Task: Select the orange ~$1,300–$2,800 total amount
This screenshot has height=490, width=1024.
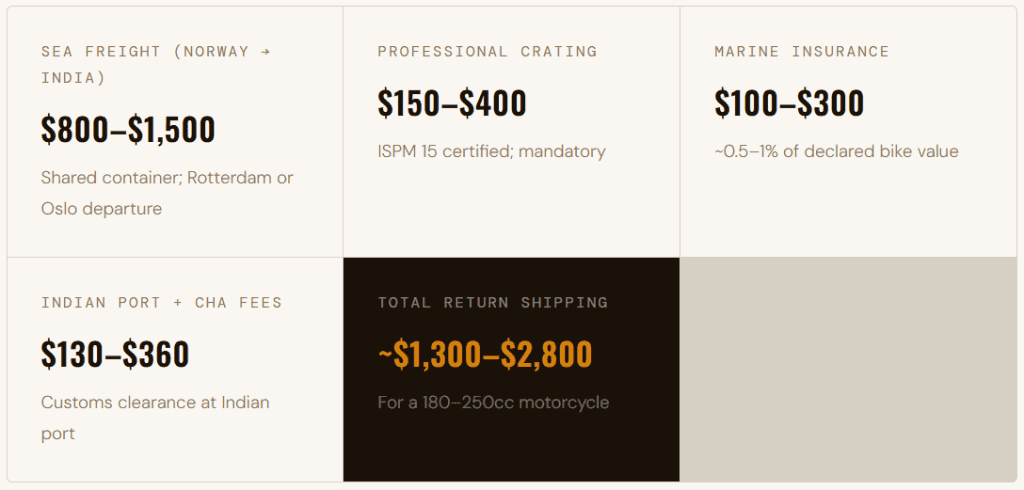Action: click(x=485, y=354)
